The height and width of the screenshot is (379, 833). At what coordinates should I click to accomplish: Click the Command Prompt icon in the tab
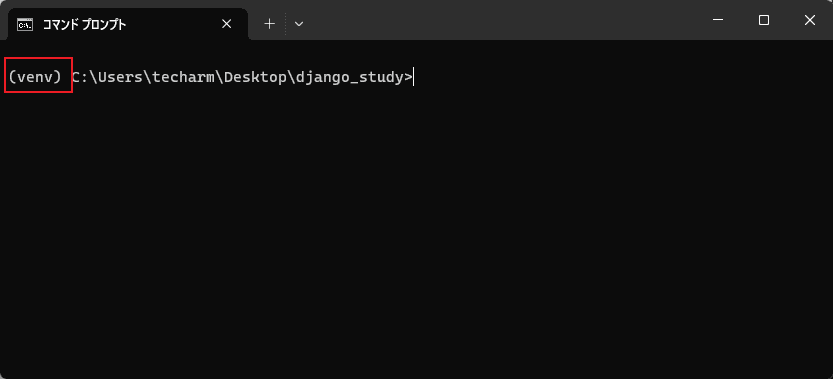[x=24, y=24]
